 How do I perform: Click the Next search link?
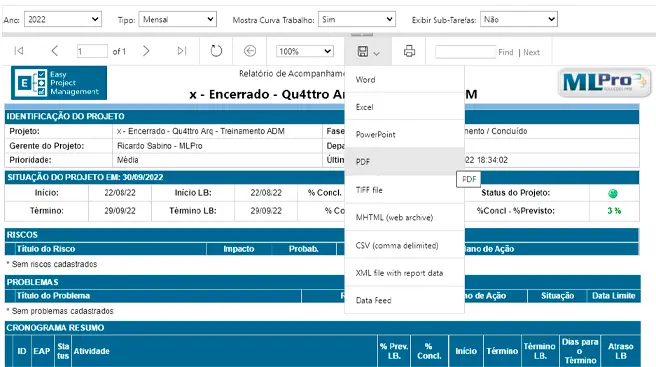pos(531,52)
